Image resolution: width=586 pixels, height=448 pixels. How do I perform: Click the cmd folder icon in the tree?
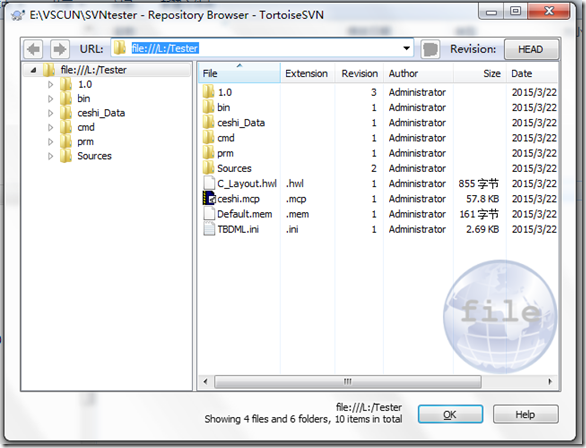66,127
